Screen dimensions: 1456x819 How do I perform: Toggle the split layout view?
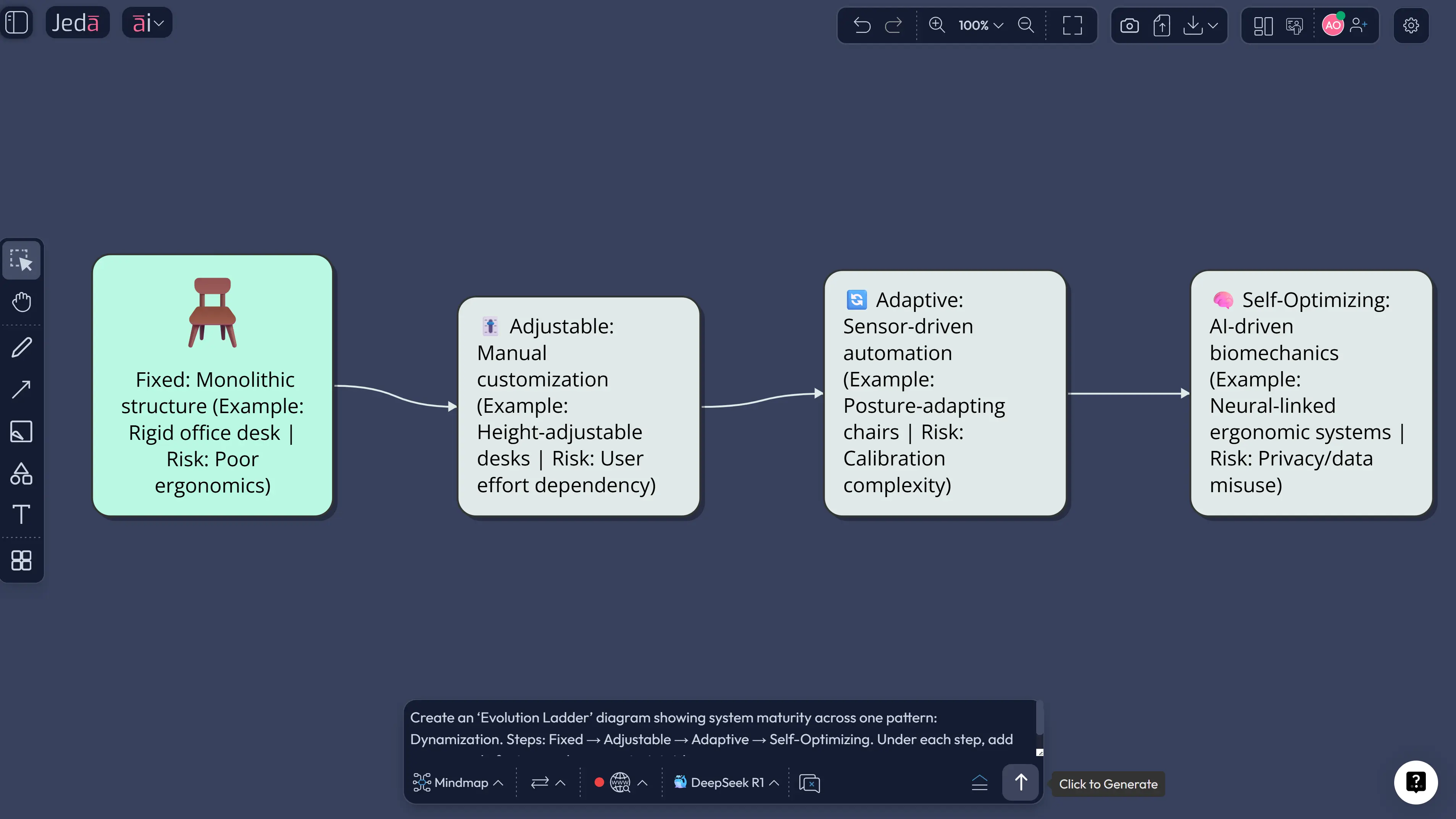(1263, 26)
